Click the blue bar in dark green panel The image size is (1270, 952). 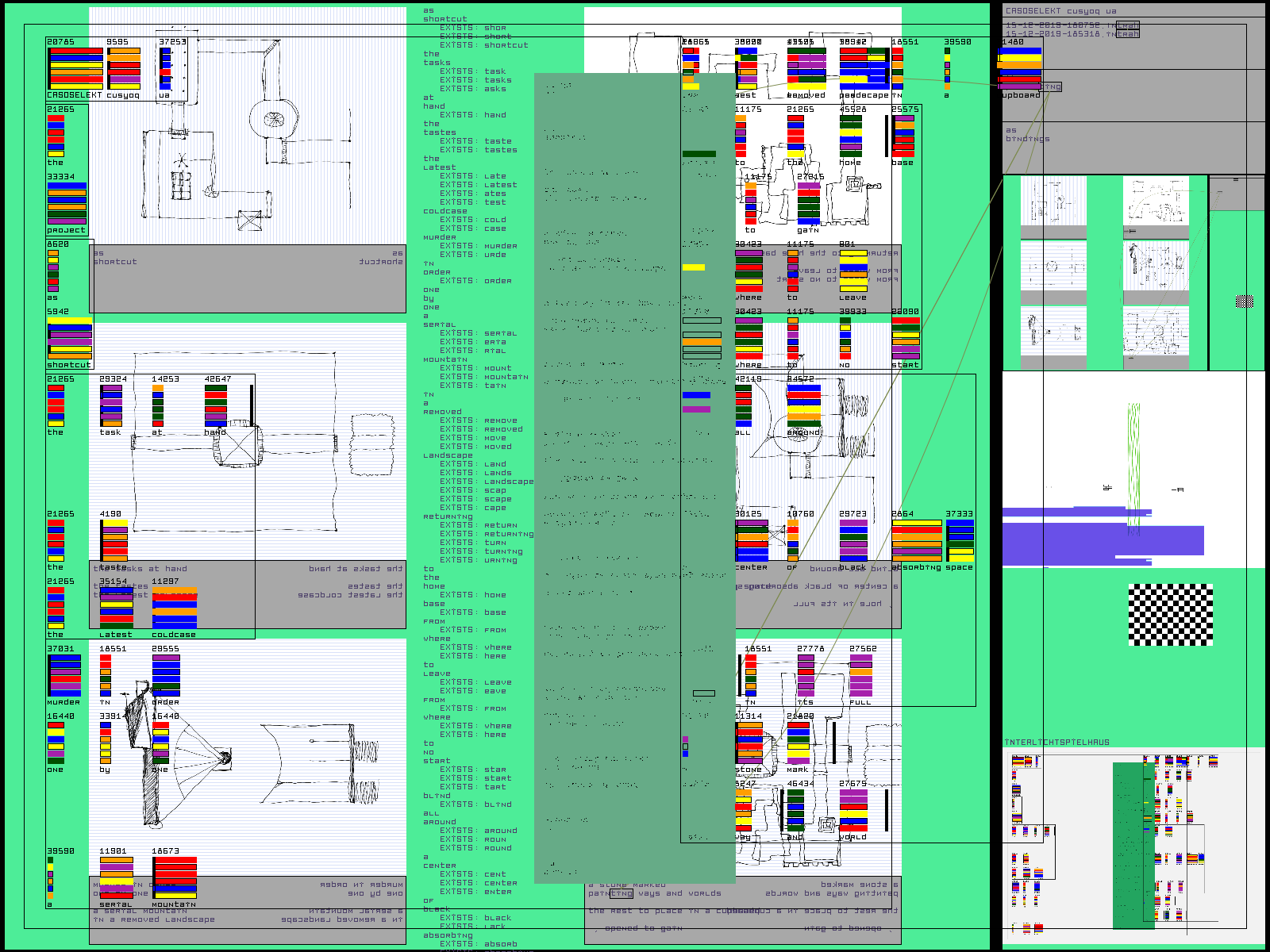click(696, 395)
